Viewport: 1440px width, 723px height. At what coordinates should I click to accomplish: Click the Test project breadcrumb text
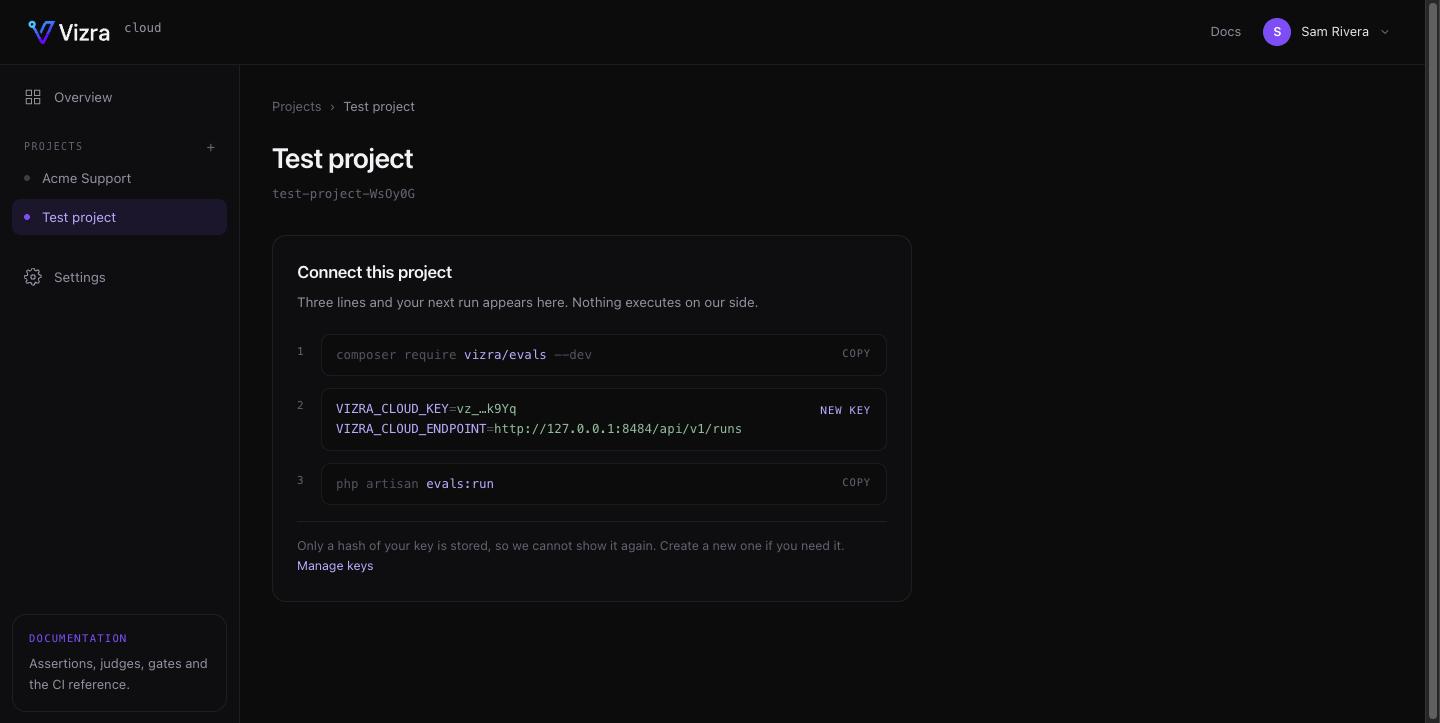pyautogui.click(x=379, y=106)
